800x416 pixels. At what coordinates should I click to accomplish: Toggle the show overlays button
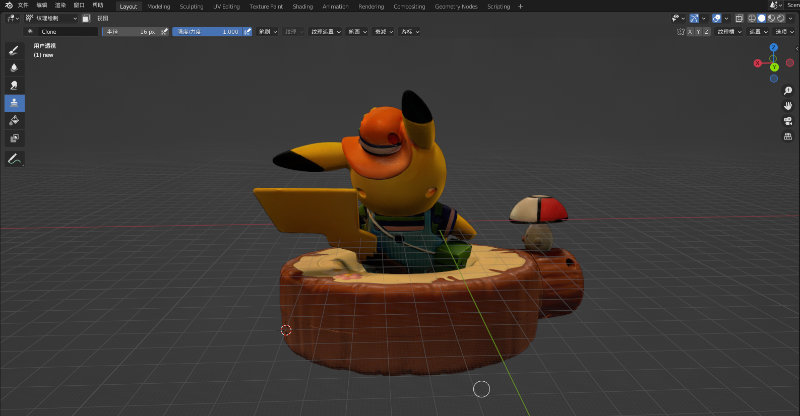(716, 18)
